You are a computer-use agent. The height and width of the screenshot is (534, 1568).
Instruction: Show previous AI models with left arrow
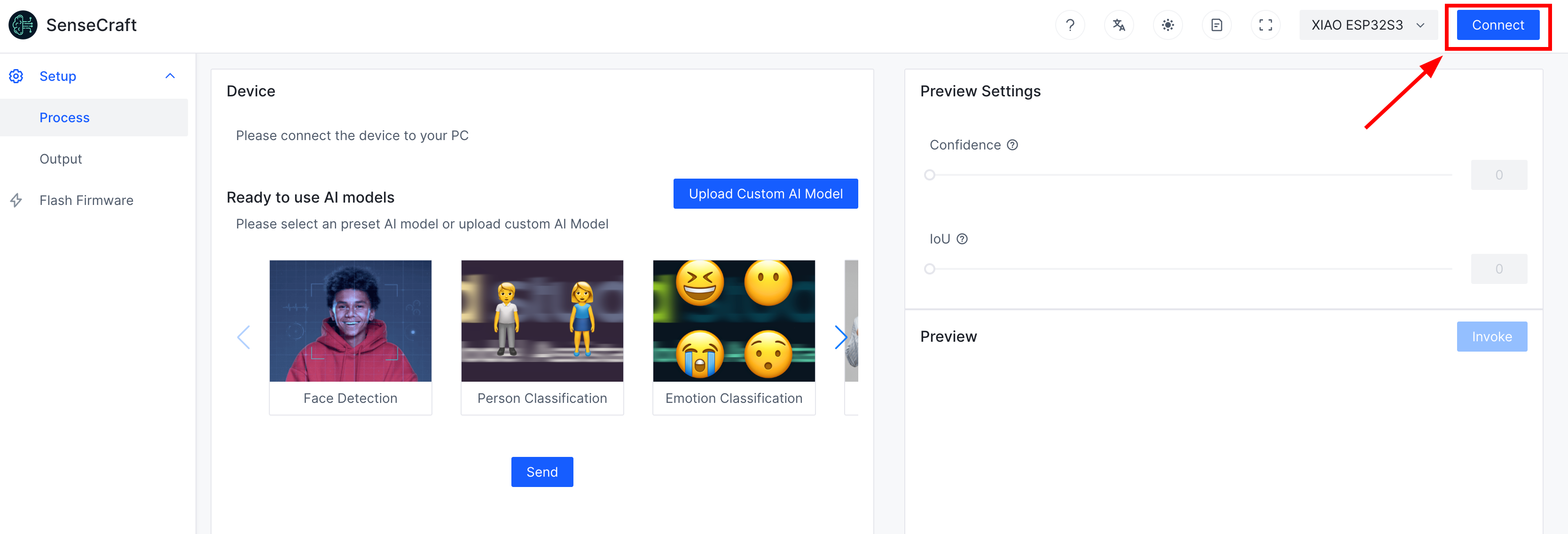(x=243, y=337)
